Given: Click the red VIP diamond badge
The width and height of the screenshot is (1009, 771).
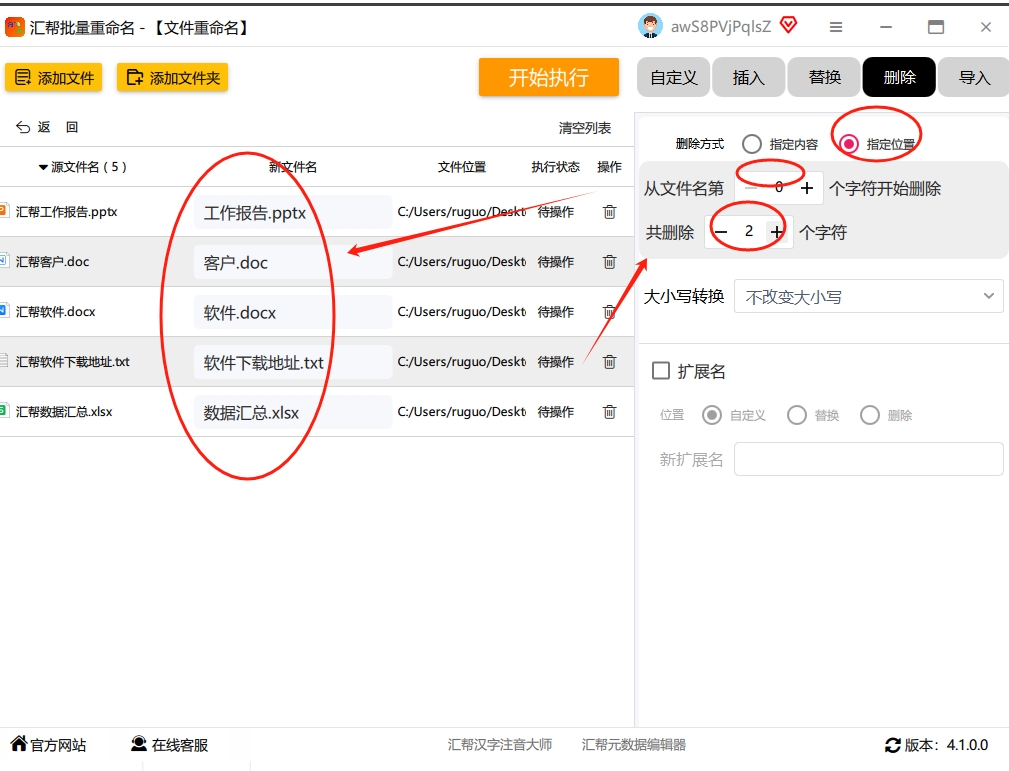Looking at the screenshot, I should pos(788,26).
